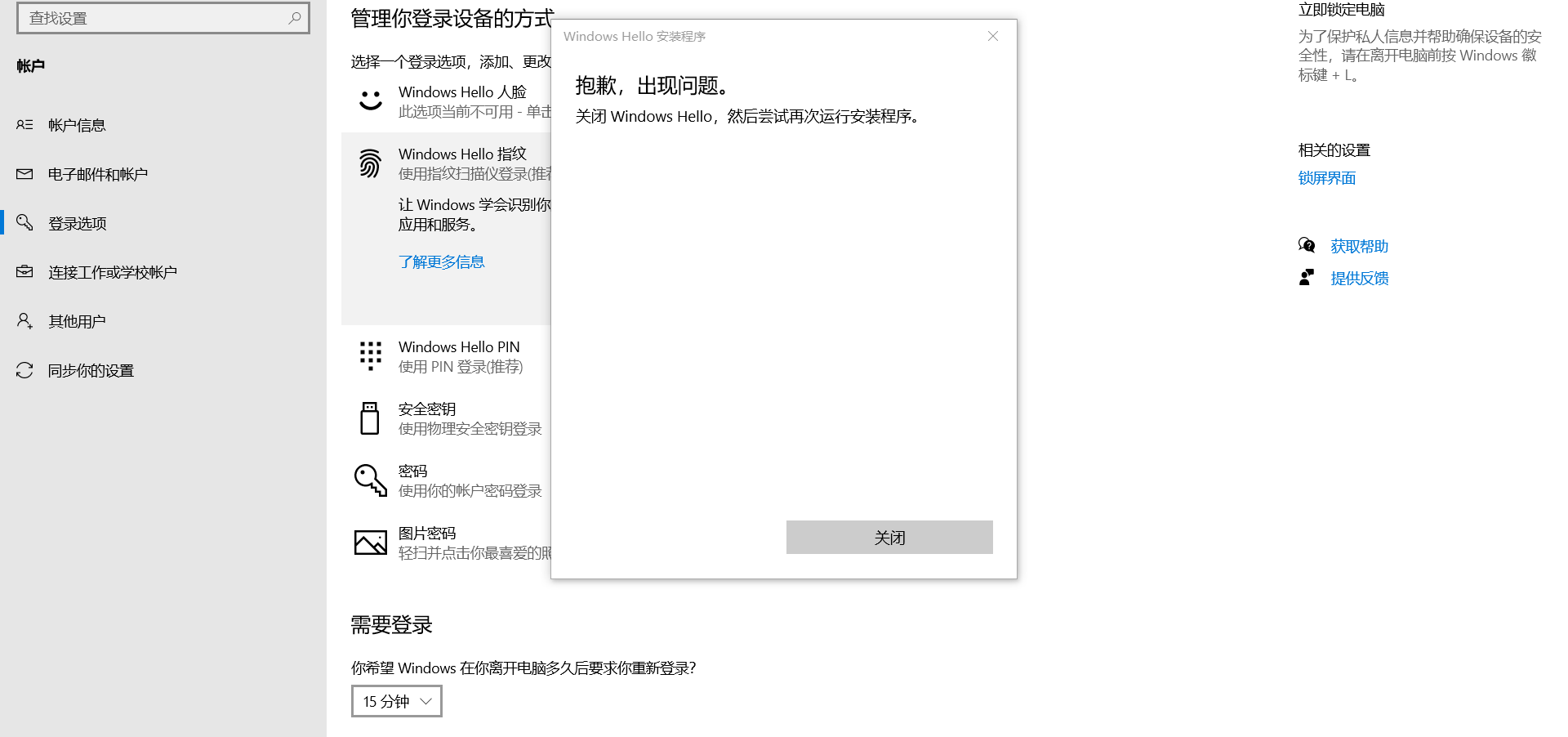The height and width of the screenshot is (737, 1568).
Task: Open 同步你的设置 in the sidebar
Action: coord(163,370)
